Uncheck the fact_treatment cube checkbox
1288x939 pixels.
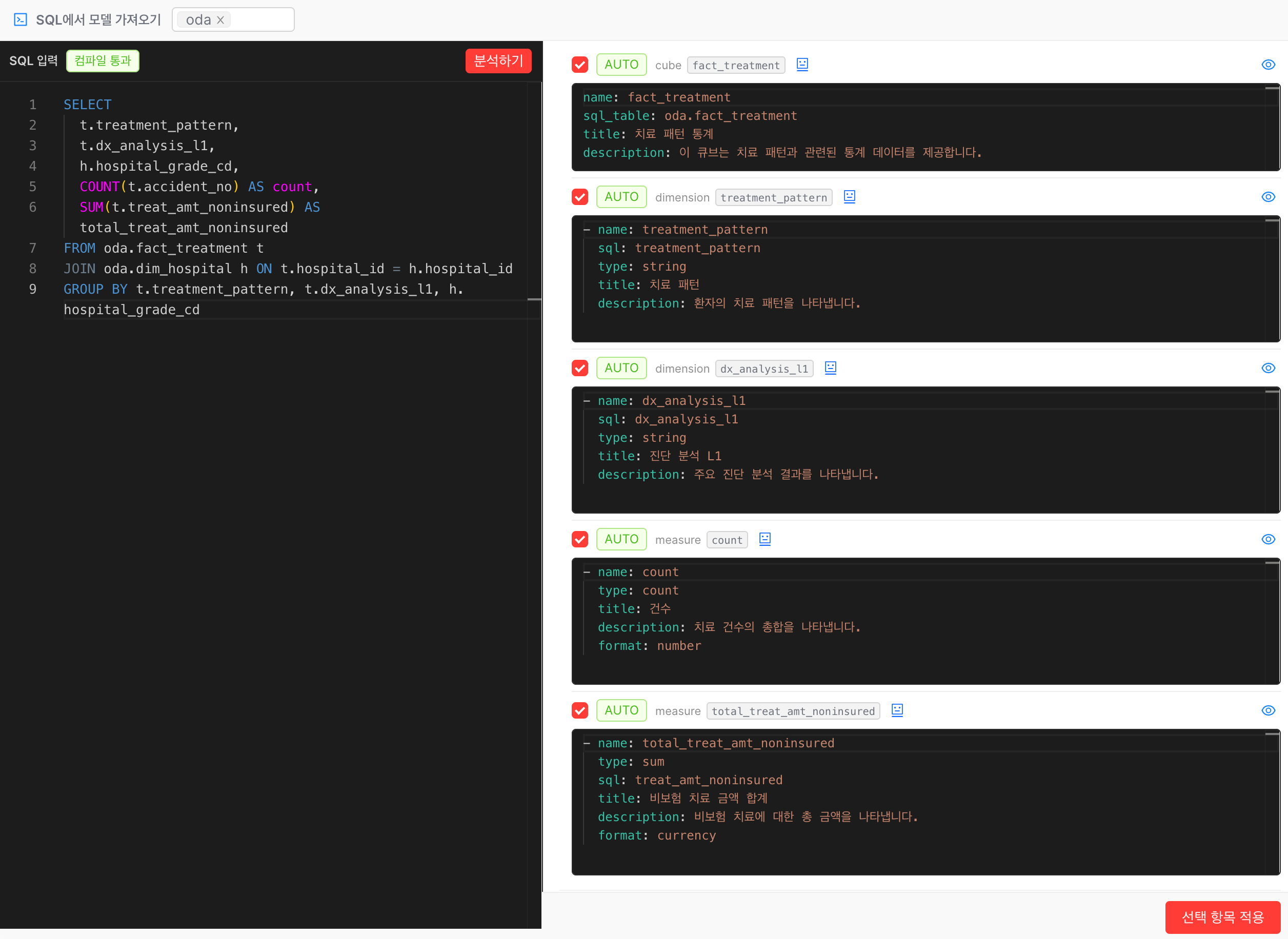[580, 65]
